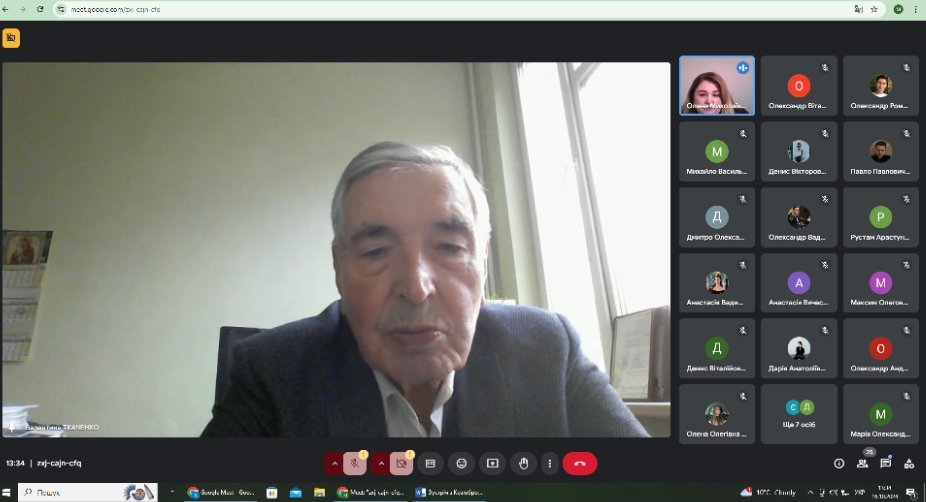The width and height of the screenshot is (926, 502).
Task: Raise your hand in the meeting
Action: point(523,463)
